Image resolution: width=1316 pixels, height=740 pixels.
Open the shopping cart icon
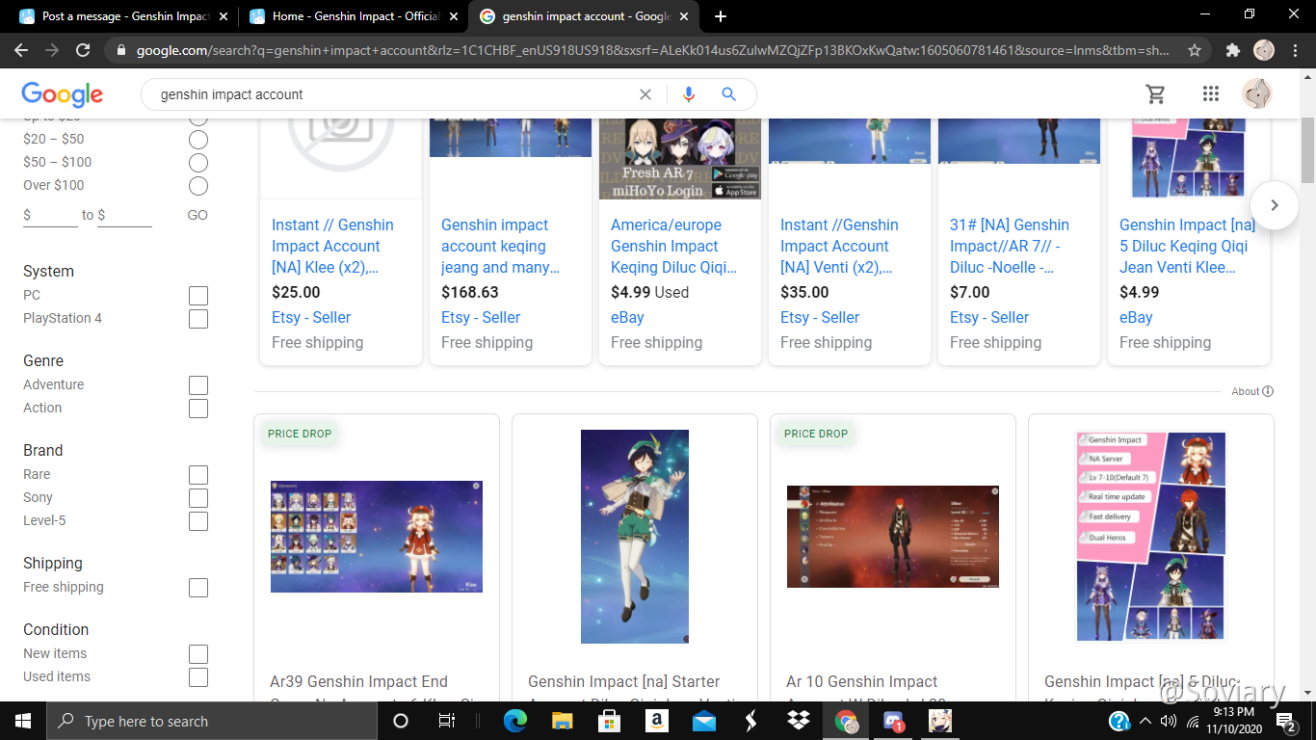point(1155,94)
